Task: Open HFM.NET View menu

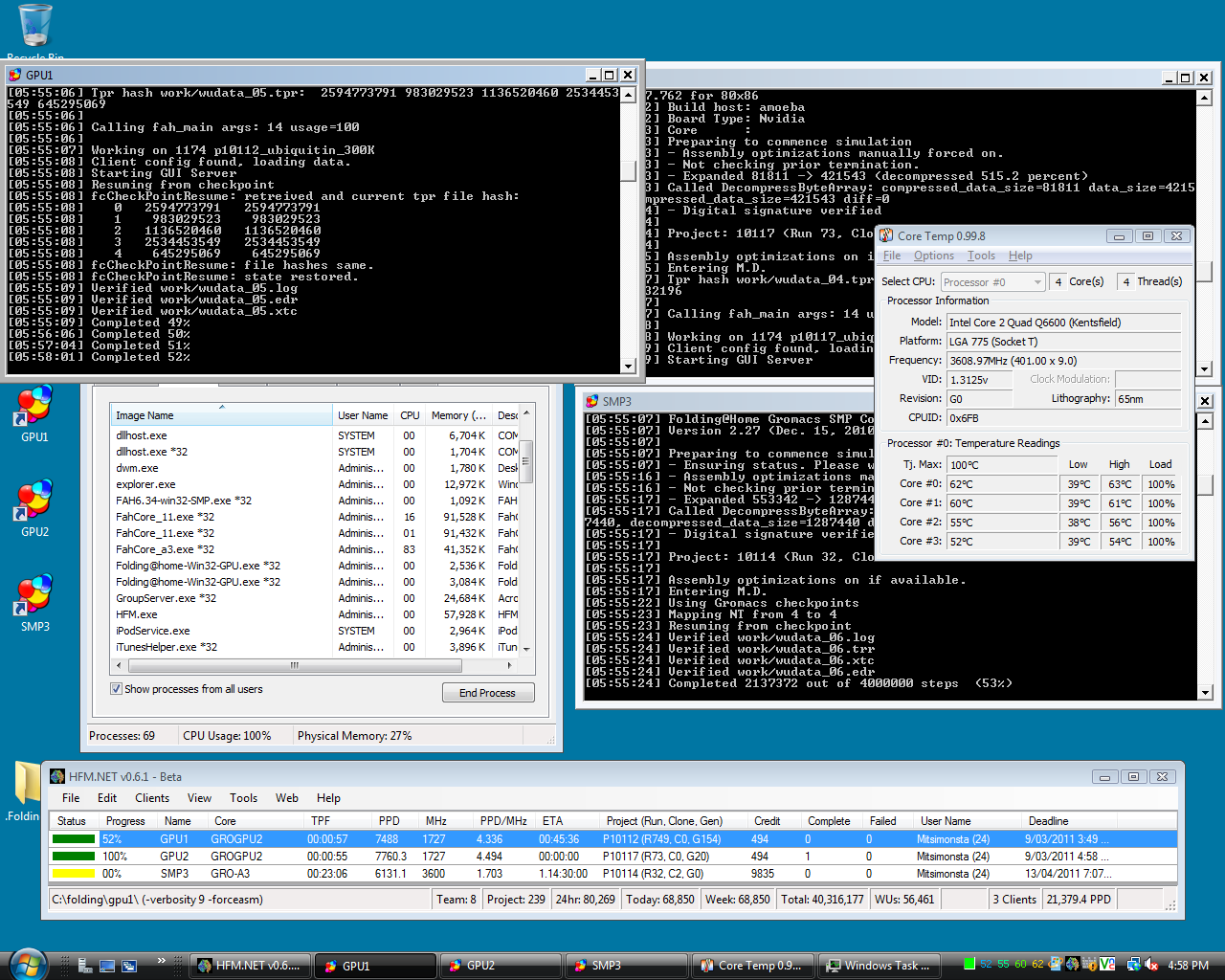Action: (199, 798)
